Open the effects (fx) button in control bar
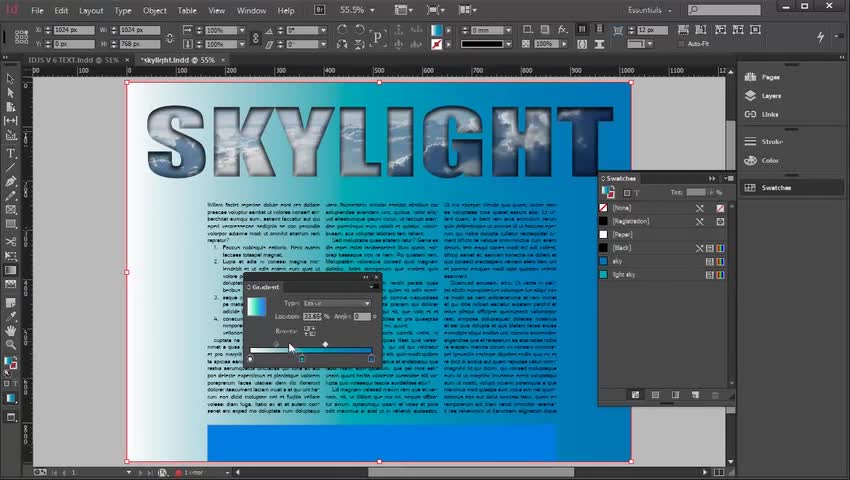 point(563,29)
